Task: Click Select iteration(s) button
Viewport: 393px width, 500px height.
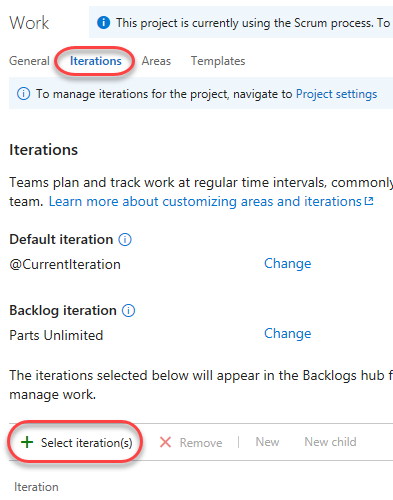Action: click(76, 442)
